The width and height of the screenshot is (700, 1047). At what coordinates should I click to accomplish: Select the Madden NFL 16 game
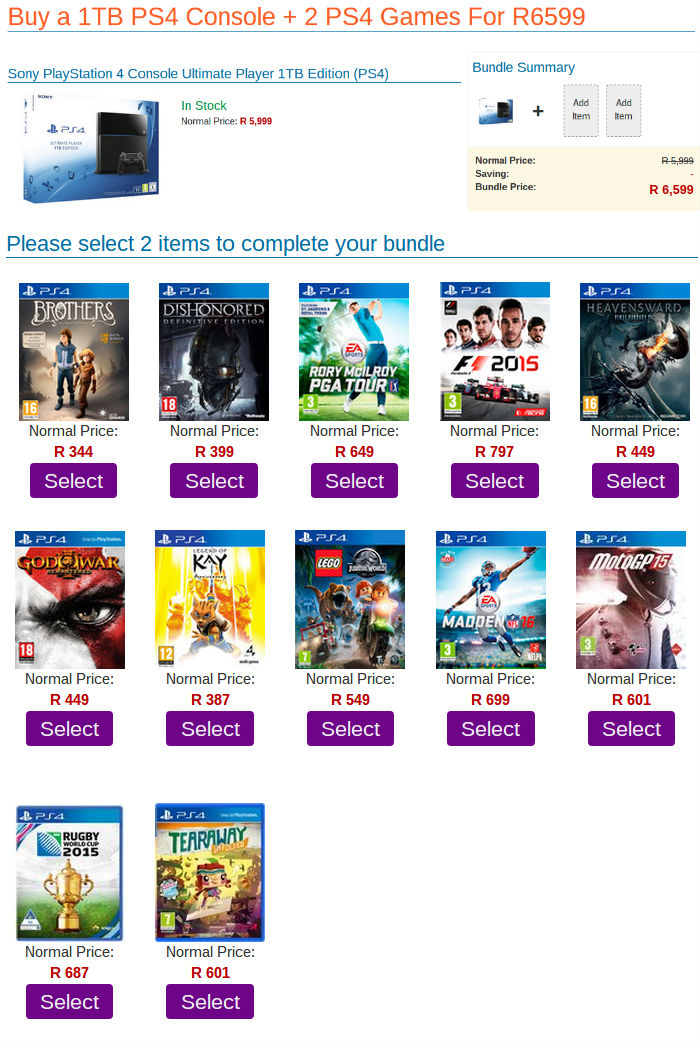490,728
